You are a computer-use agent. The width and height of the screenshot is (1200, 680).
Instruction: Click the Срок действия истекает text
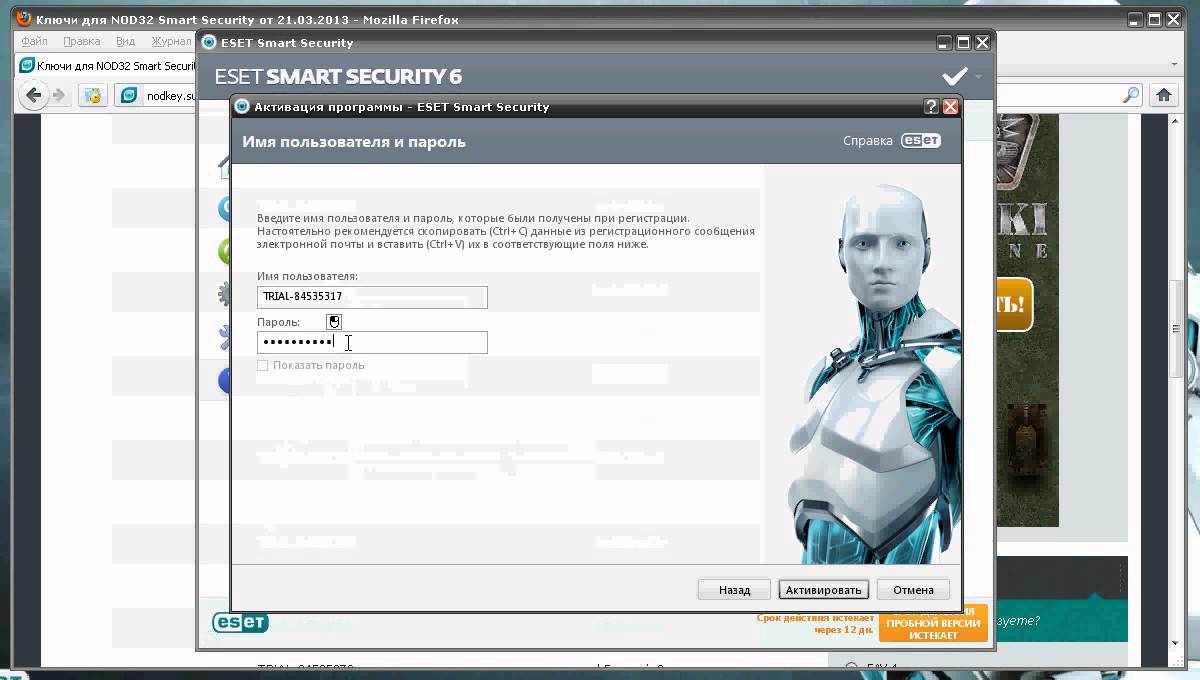(816, 625)
